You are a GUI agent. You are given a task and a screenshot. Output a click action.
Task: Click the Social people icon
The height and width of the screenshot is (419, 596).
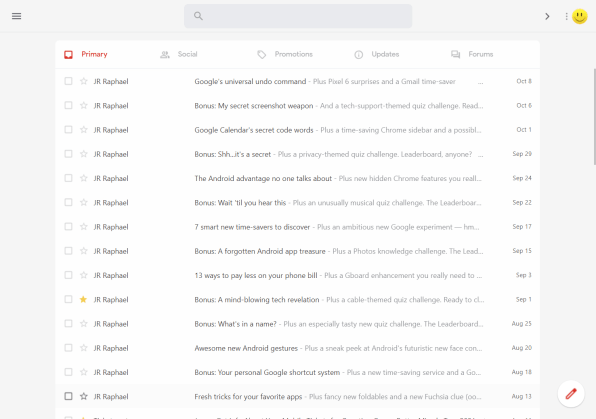click(165, 55)
